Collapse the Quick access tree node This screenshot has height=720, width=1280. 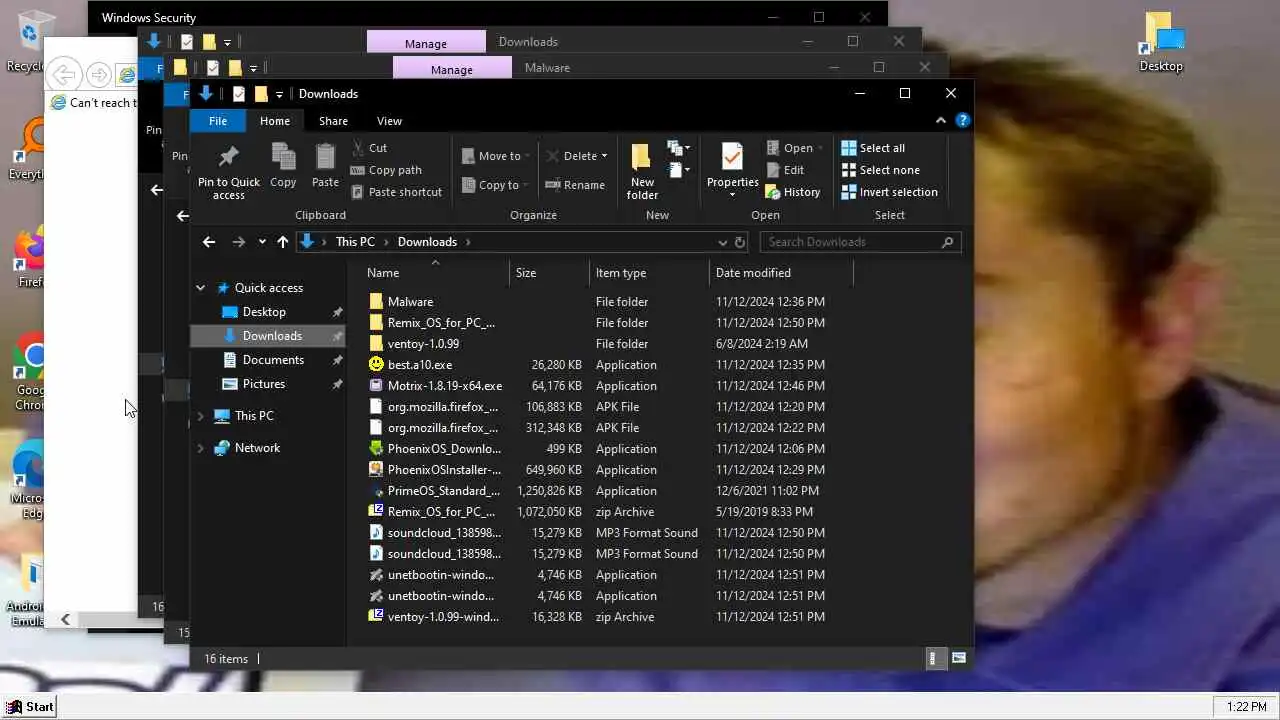click(x=200, y=288)
